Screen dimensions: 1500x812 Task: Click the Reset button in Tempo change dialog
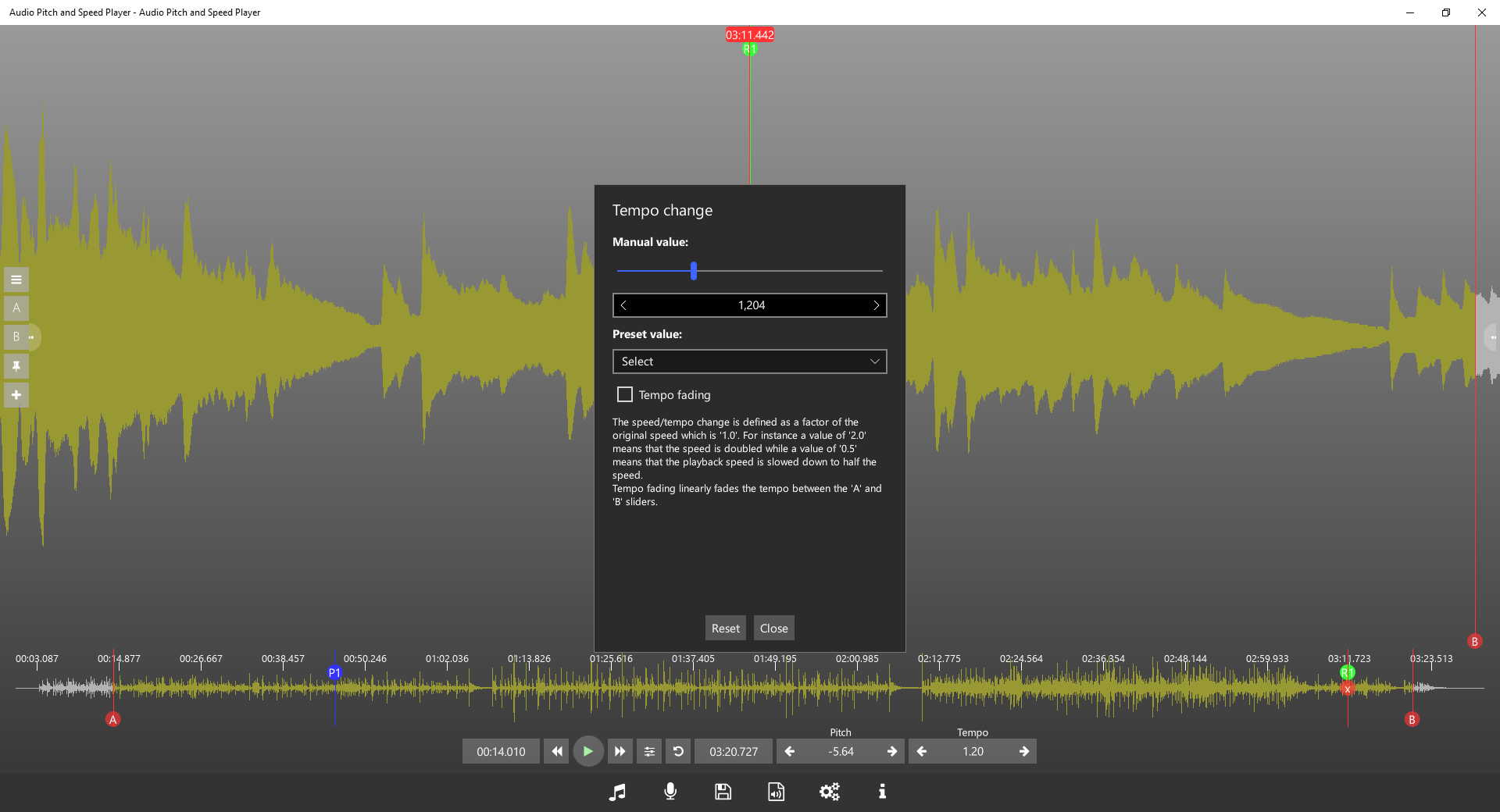(725, 628)
